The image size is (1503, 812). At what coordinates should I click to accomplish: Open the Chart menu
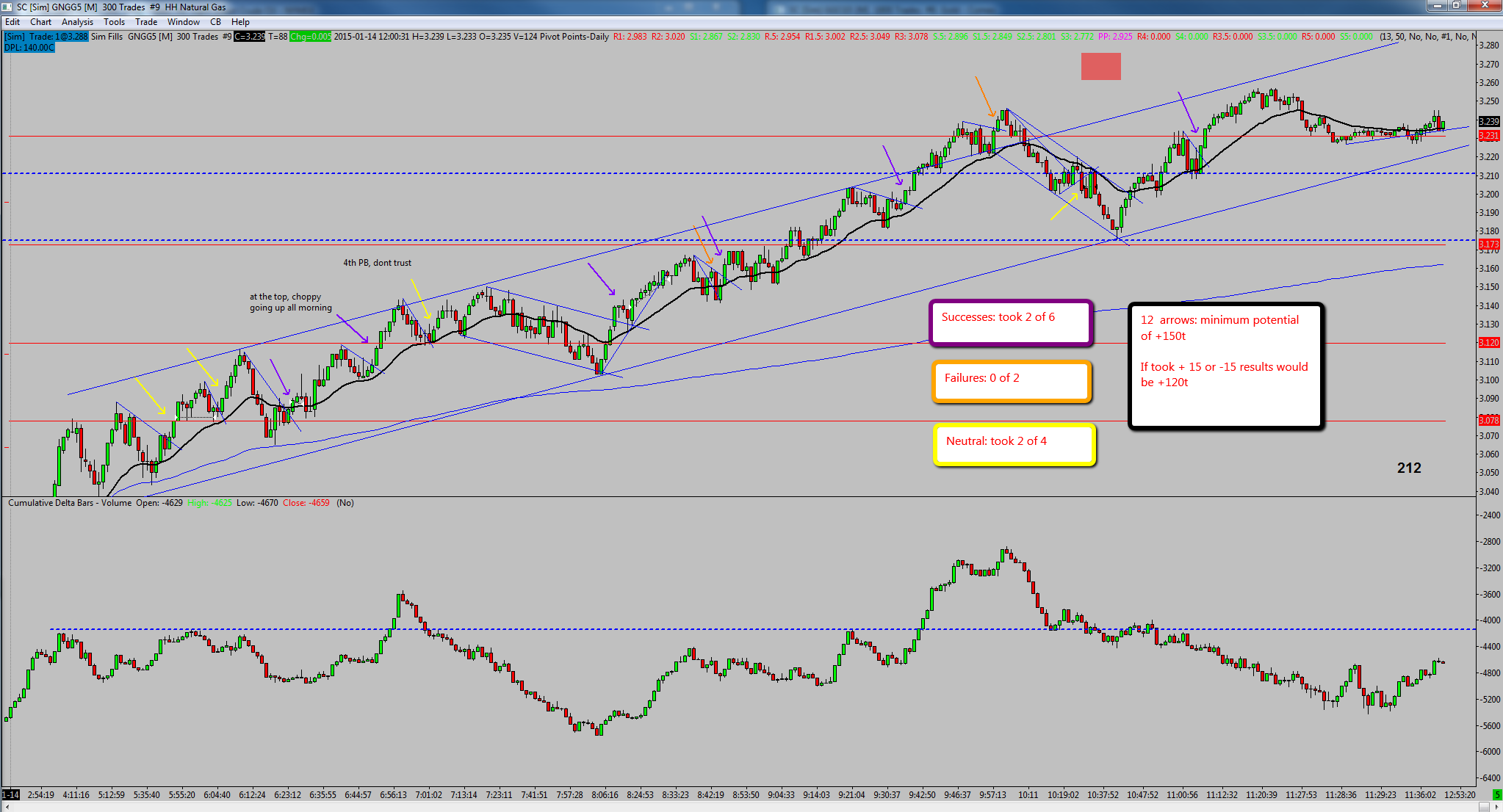point(40,22)
